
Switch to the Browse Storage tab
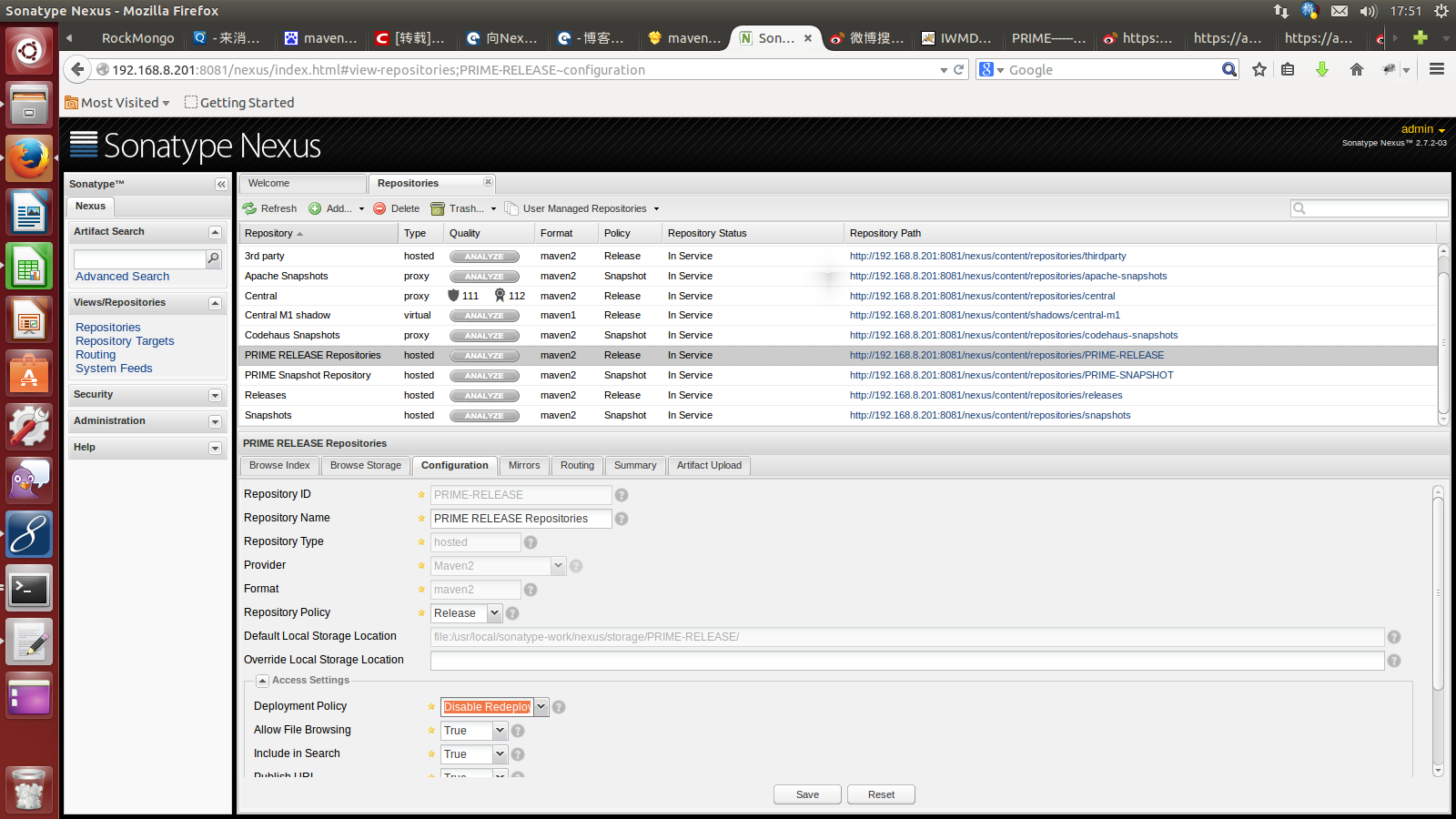(x=366, y=466)
